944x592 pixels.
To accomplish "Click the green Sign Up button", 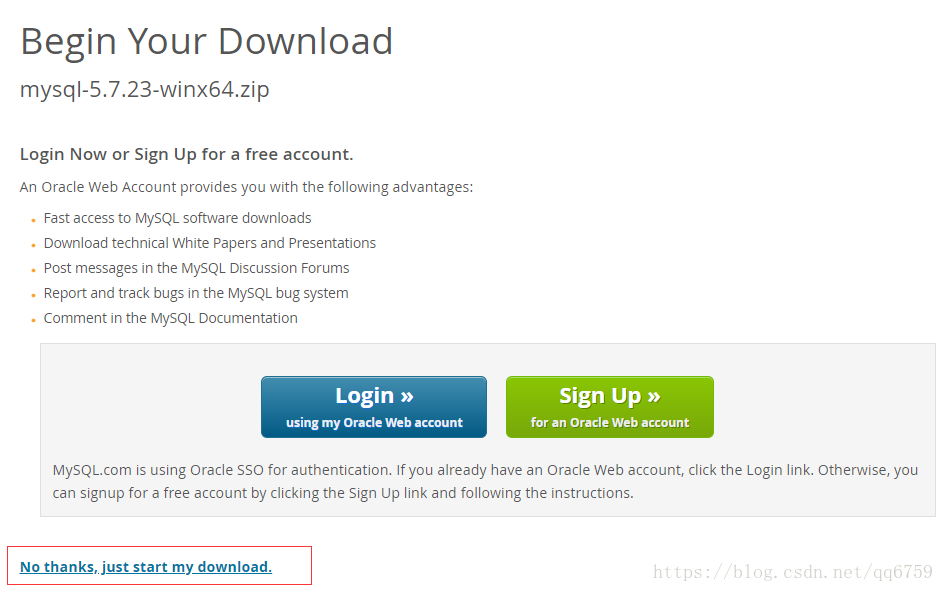I will pyautogui.click(x=610, y=407).
